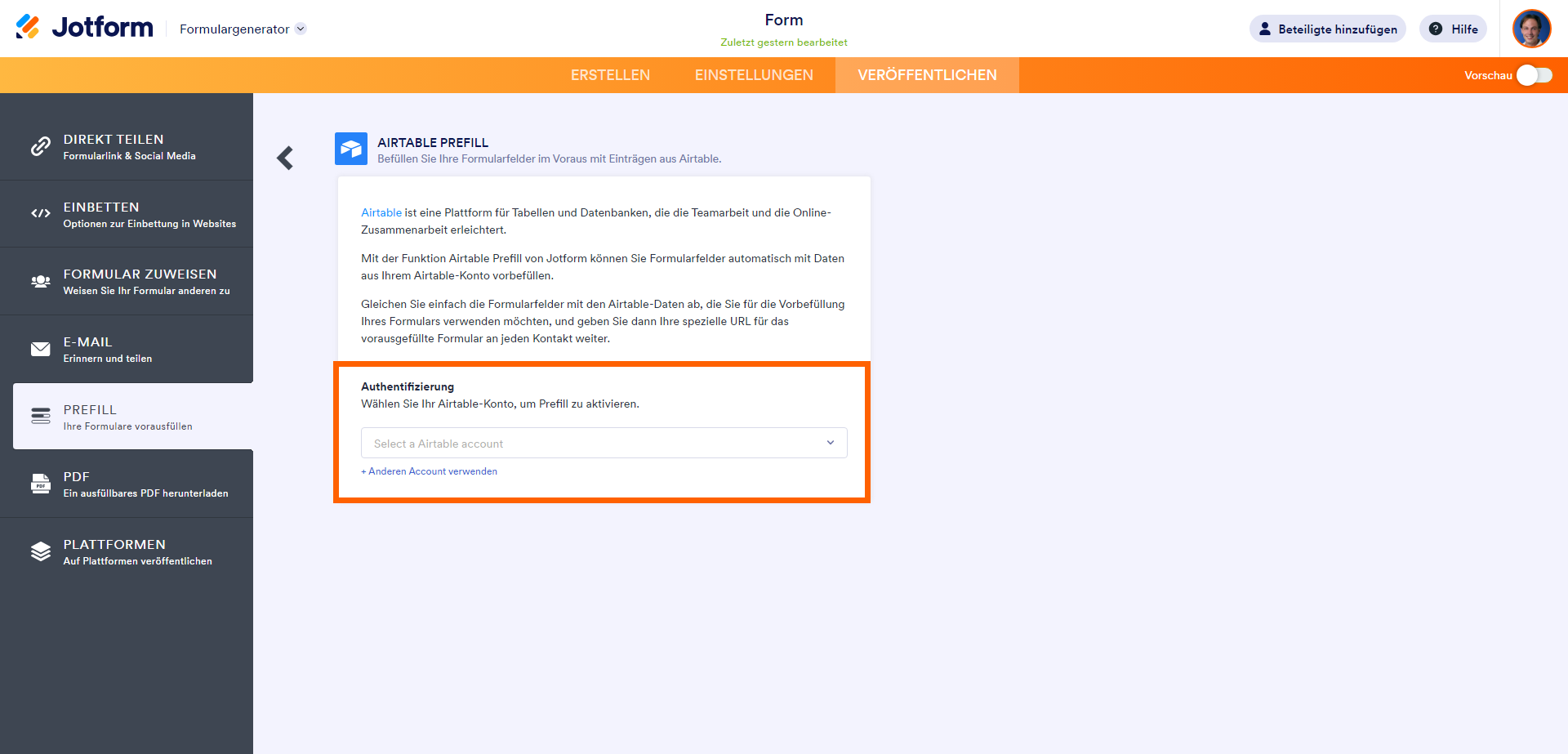This screenshot has height=754, width=1568.
Task: Click the Plattformen layers icon
Action: coord(41,551)
